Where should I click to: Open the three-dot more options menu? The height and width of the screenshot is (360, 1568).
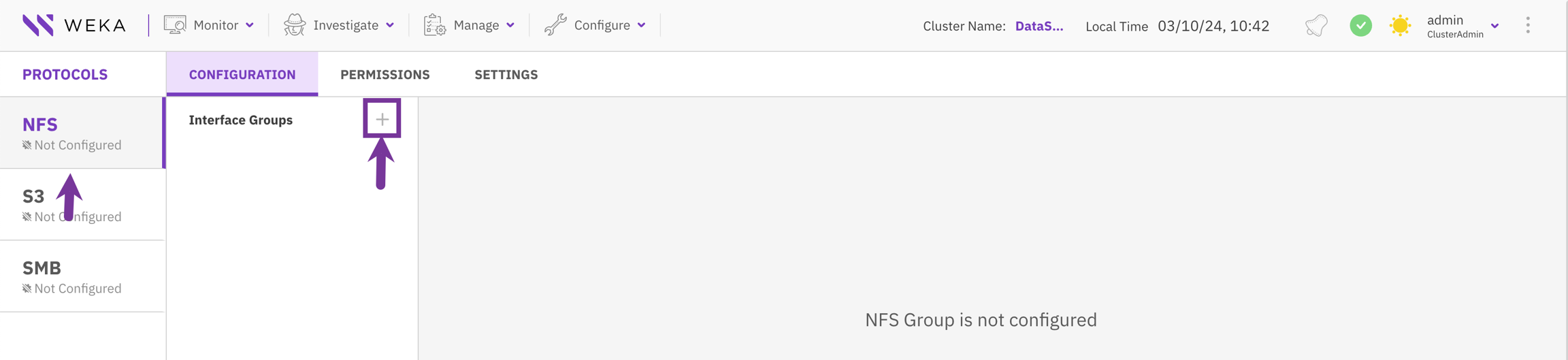pyautogui.click(x=1528, y=26)
